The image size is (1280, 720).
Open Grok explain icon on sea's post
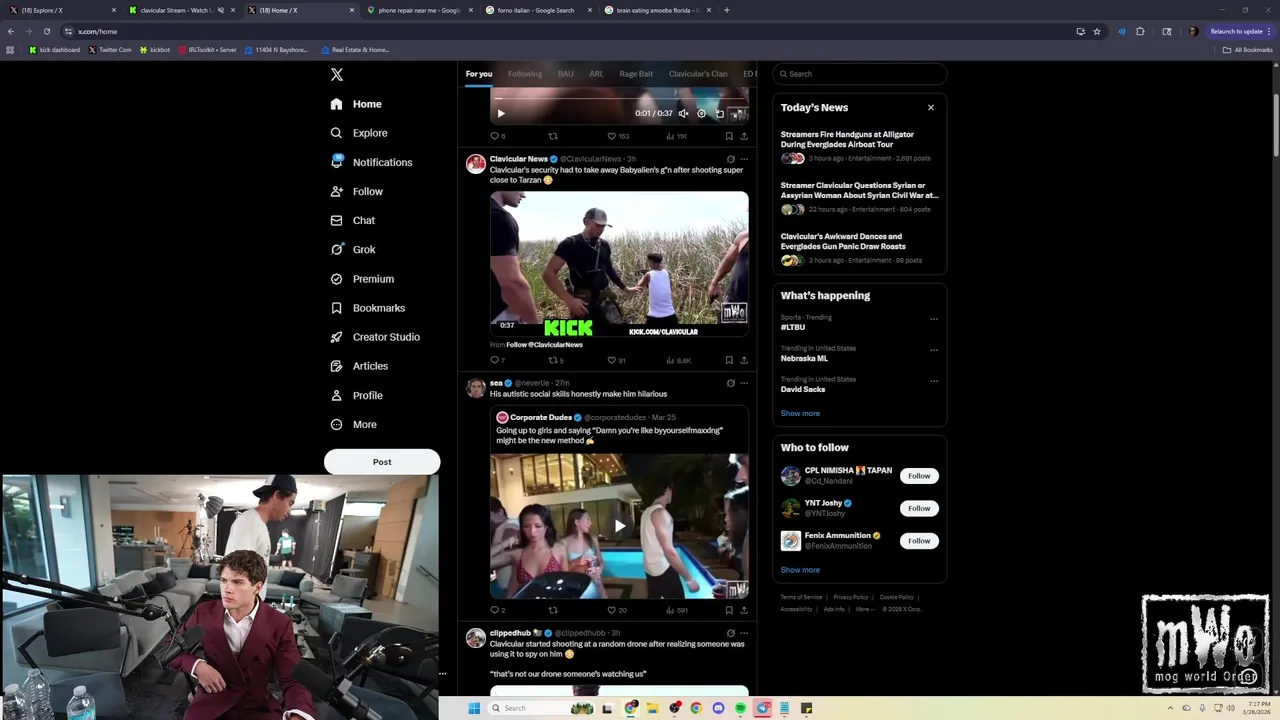731,383
